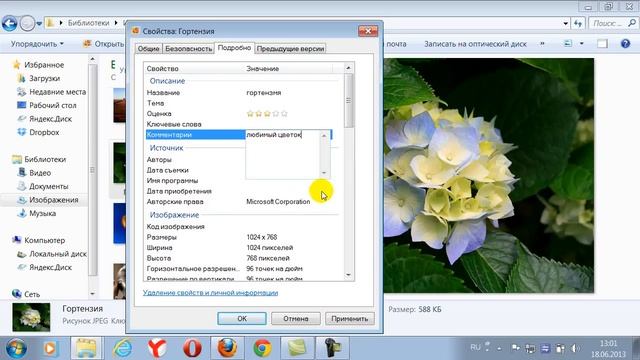Set rating to one star
640x360 pixels.
click(250, 113)
